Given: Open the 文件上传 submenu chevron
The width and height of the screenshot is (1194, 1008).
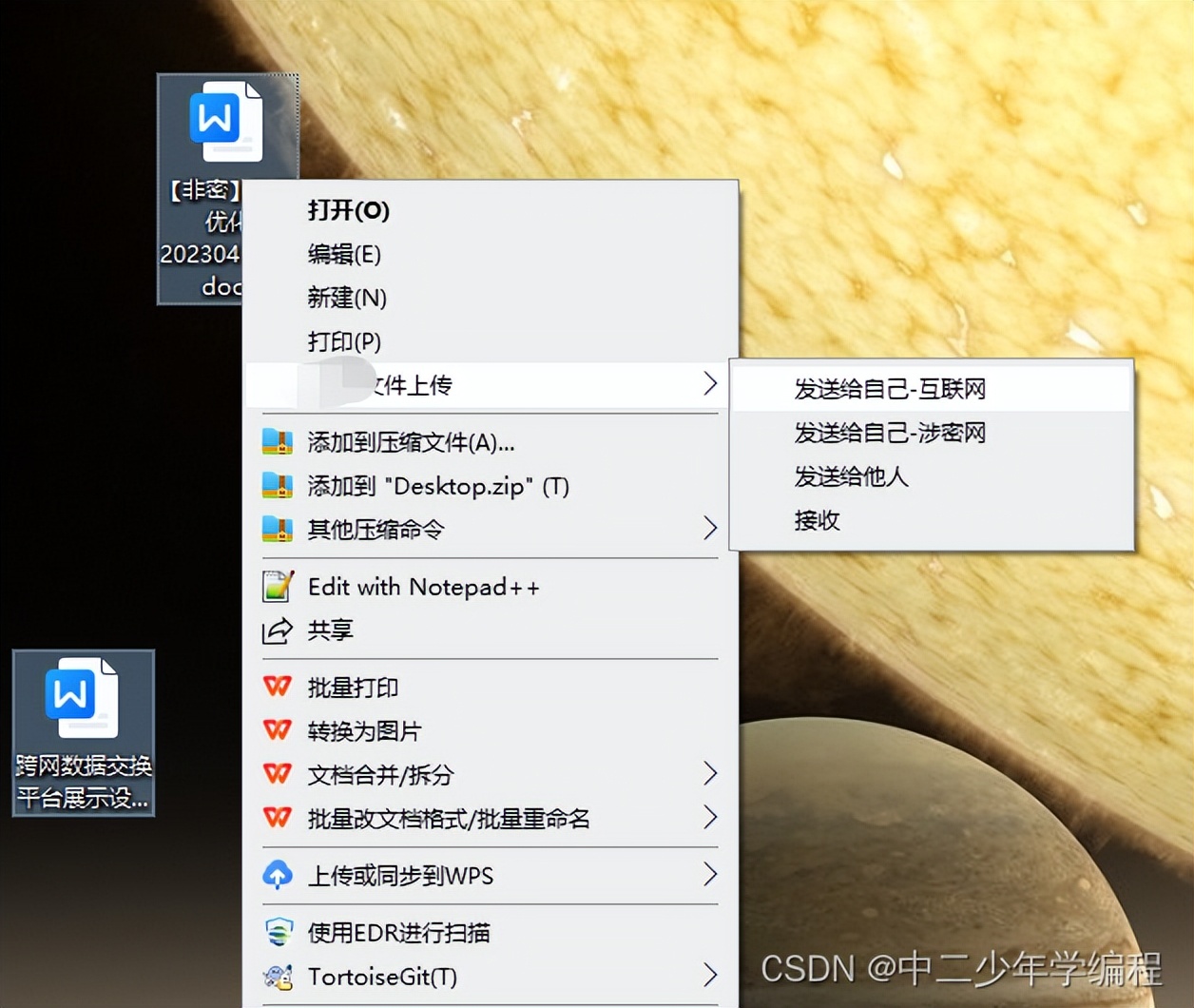Looking at the screenshot, I should coord(709,384).
